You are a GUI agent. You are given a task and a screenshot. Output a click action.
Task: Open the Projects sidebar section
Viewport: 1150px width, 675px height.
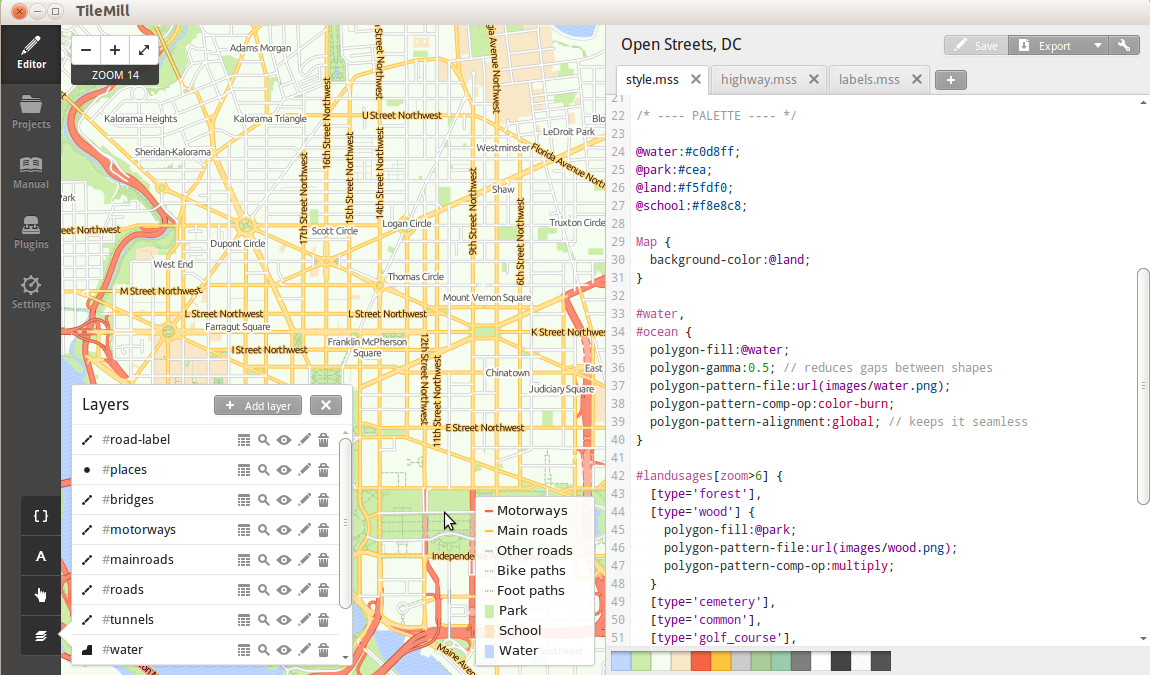(x=31, y=111)
